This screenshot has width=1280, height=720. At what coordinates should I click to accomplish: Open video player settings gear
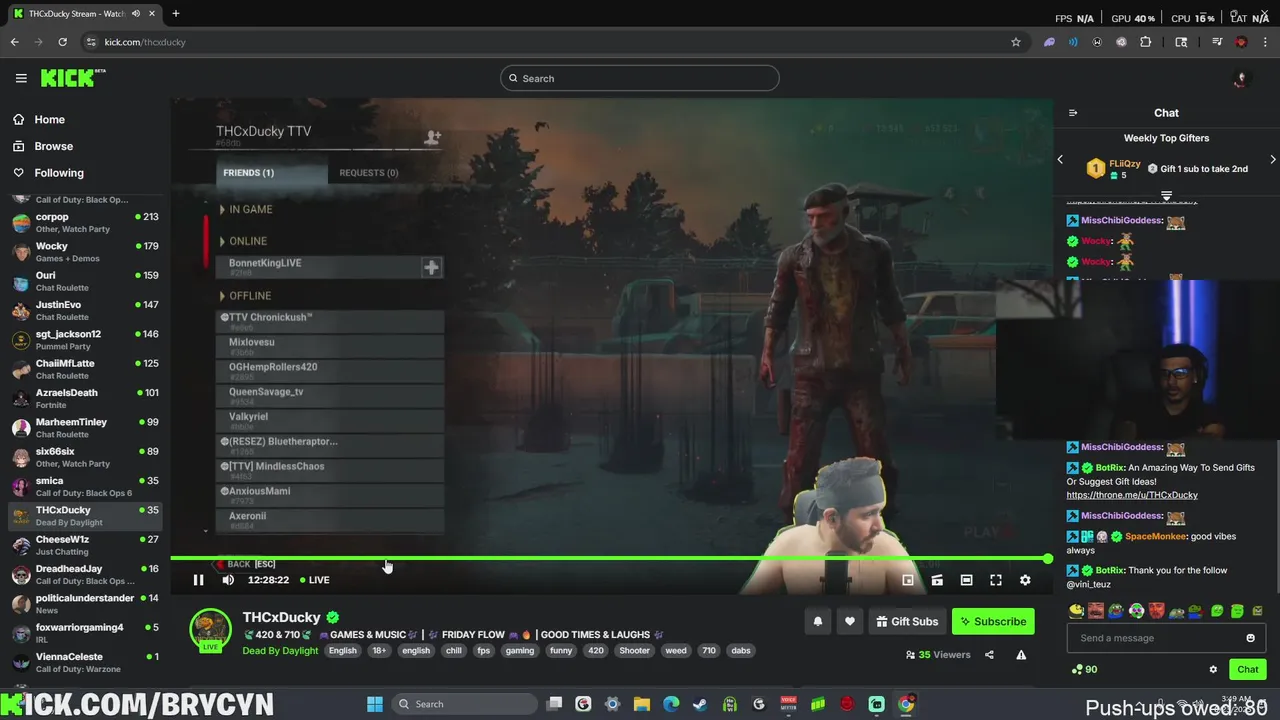click(1025, 580)
